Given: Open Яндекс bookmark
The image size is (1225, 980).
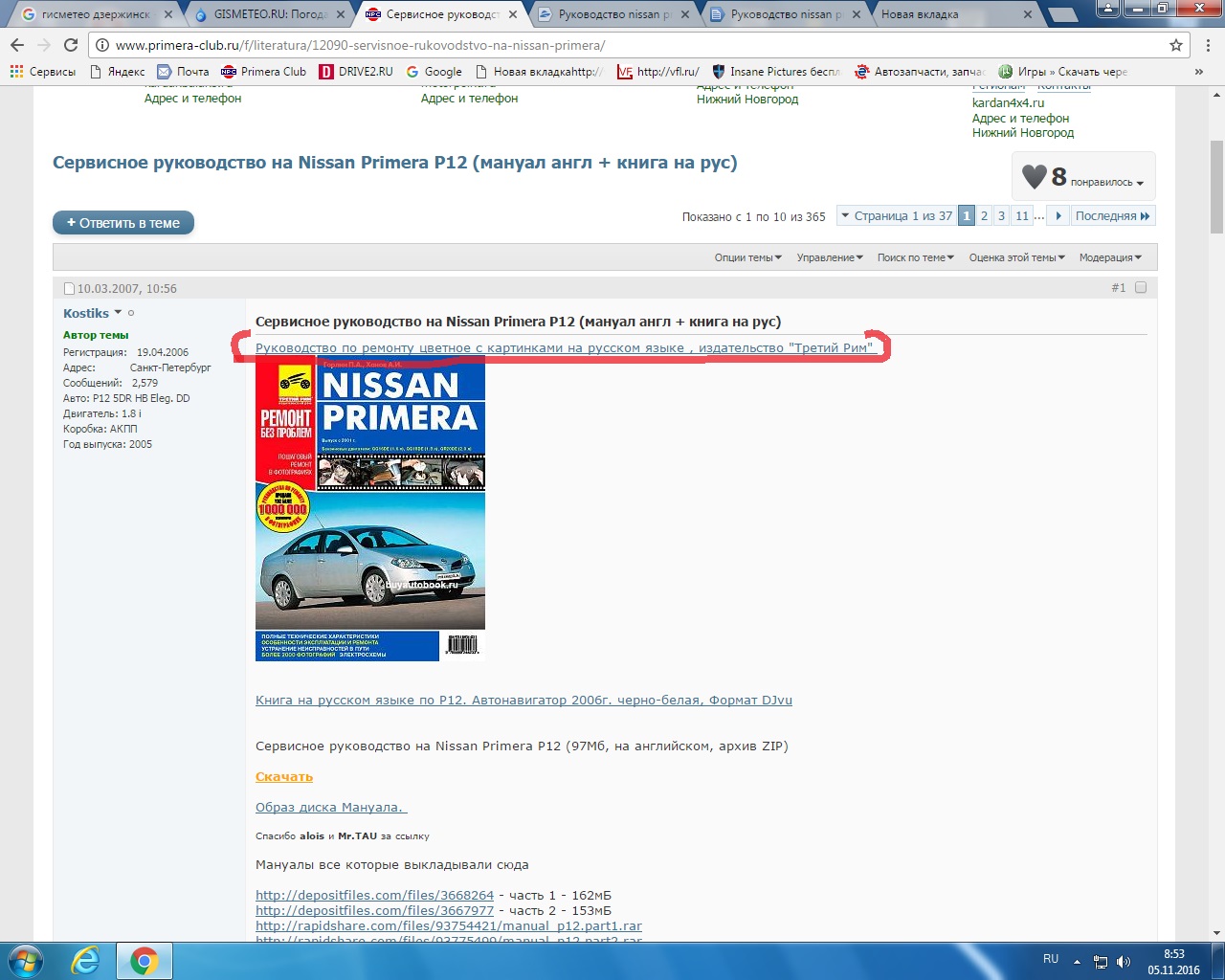Looking at the screenshot, I should [117, 72].
